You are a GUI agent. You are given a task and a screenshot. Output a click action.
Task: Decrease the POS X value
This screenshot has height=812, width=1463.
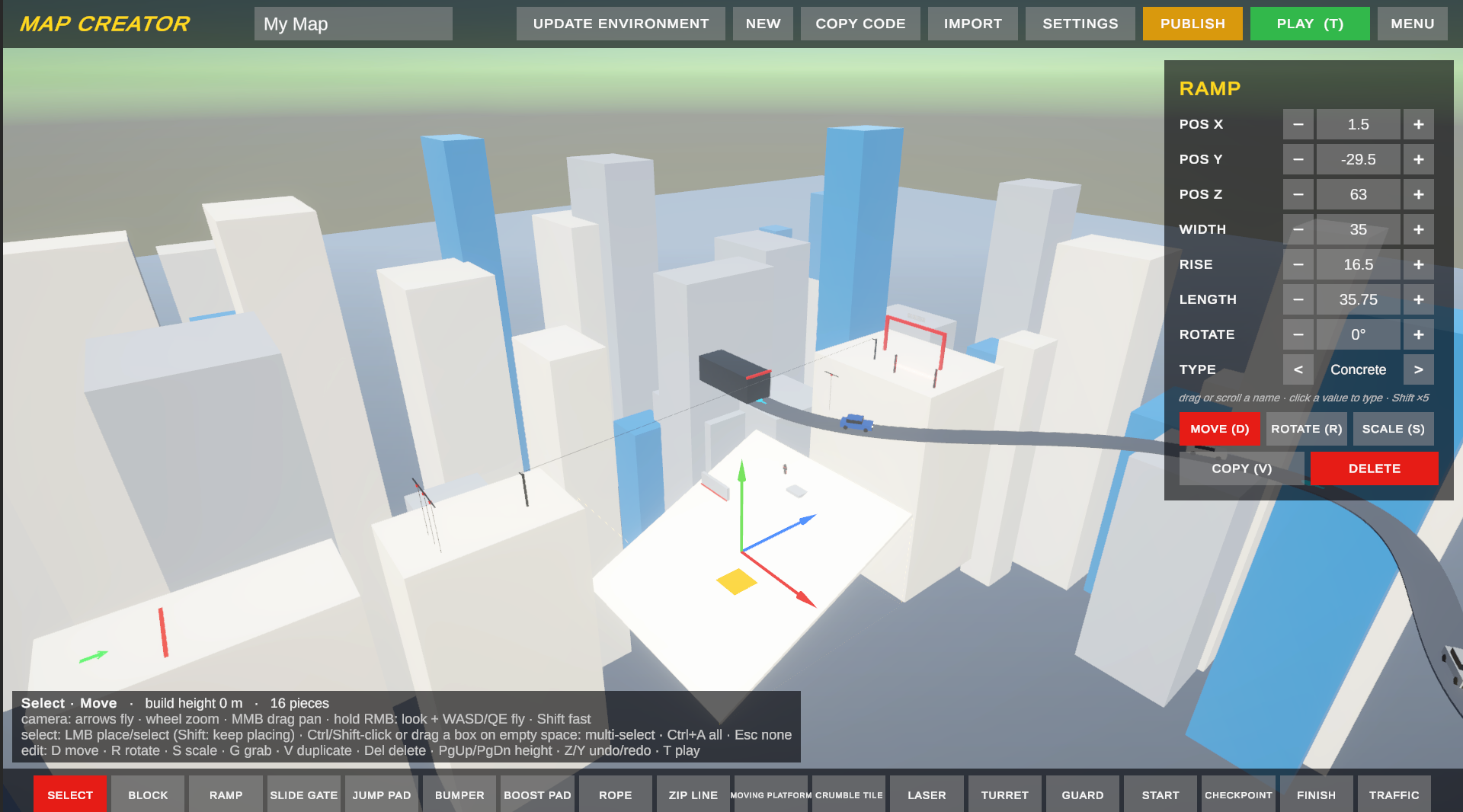tap(1298, 124)
